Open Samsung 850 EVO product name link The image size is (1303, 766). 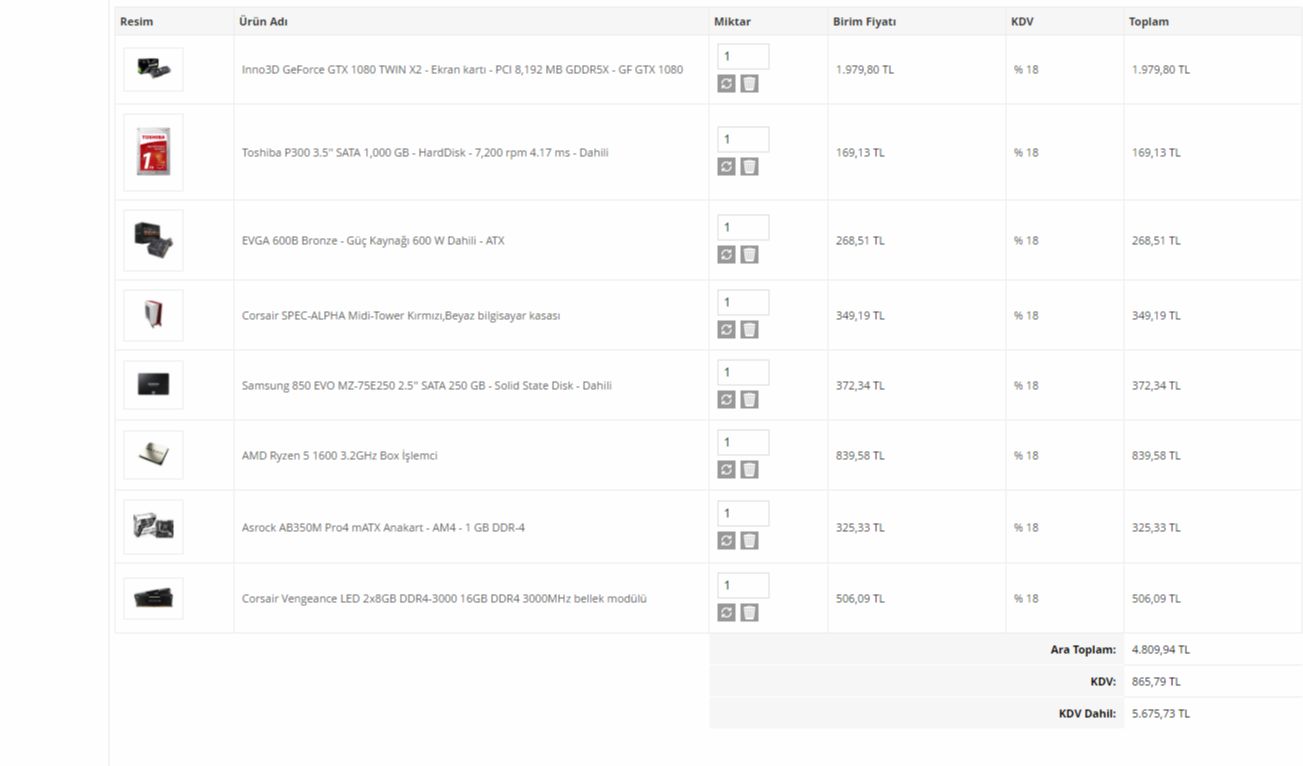tap(426, 386)
